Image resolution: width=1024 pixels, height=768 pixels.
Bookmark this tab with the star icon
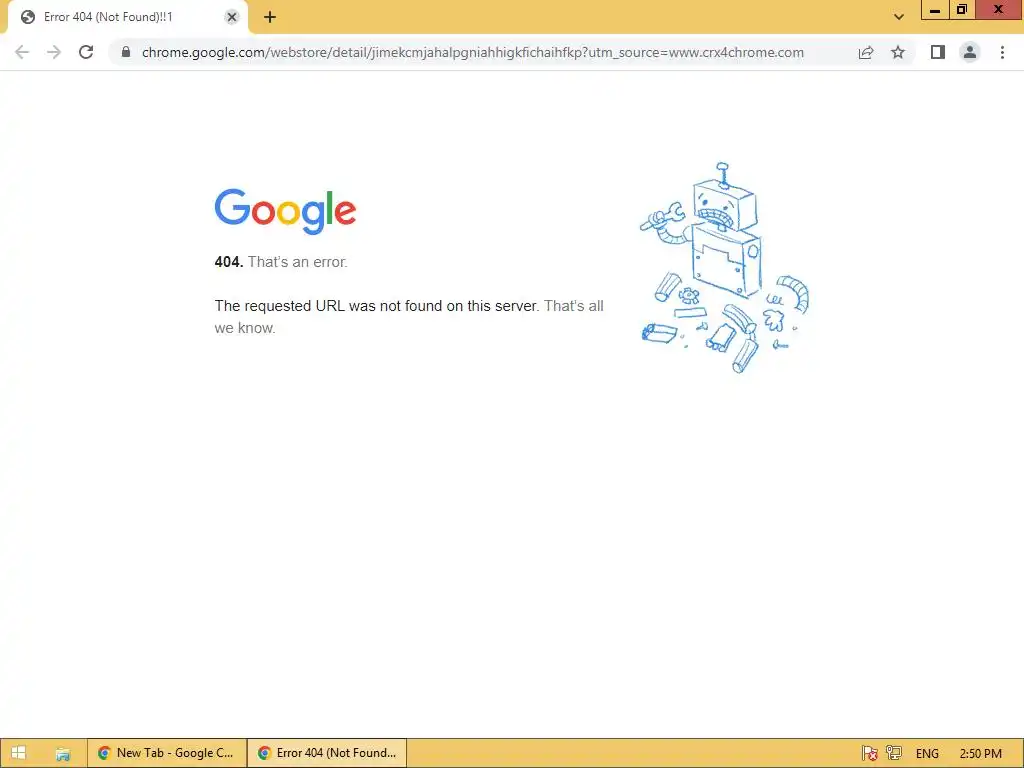(x=898, y=52)
